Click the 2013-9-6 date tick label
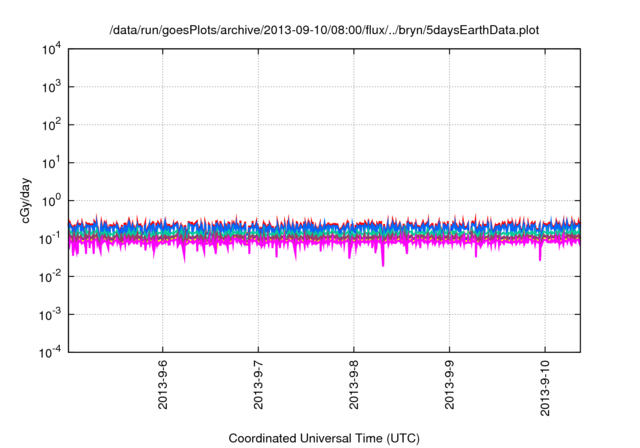640x448 pixels. point(162,385)
